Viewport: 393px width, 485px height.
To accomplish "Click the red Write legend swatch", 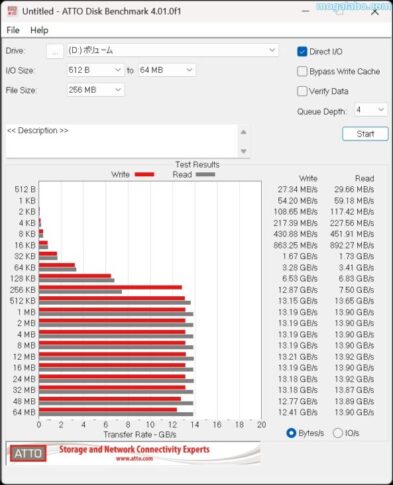I will 144,174.
